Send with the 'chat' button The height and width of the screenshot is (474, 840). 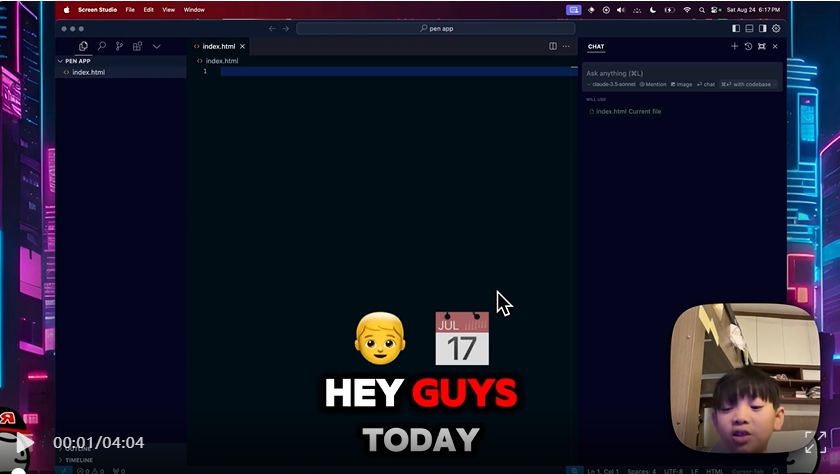706,84
